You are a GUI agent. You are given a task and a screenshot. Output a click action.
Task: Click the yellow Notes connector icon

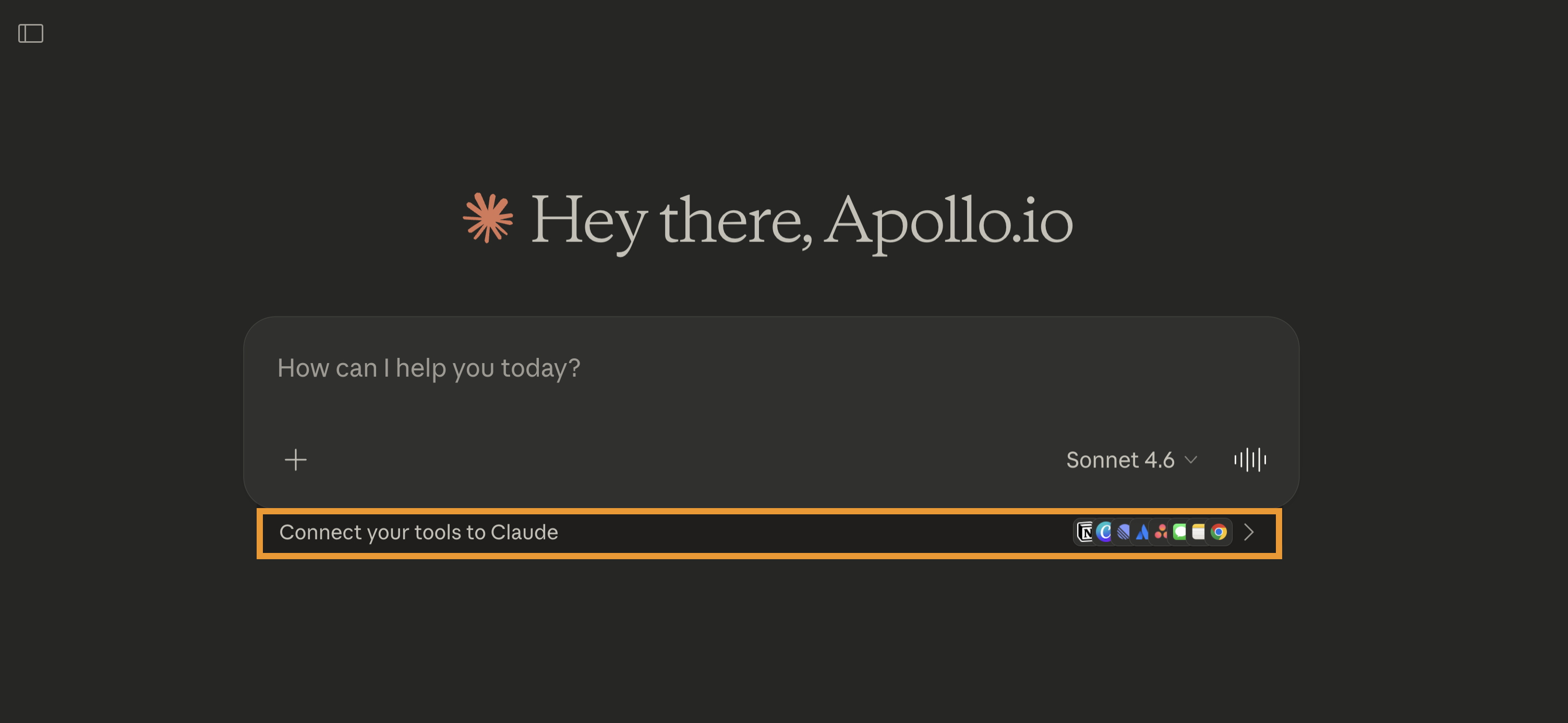point(1199,532)
